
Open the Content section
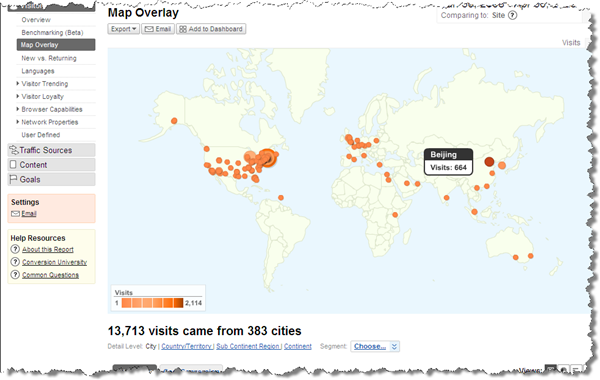(51, 165)
